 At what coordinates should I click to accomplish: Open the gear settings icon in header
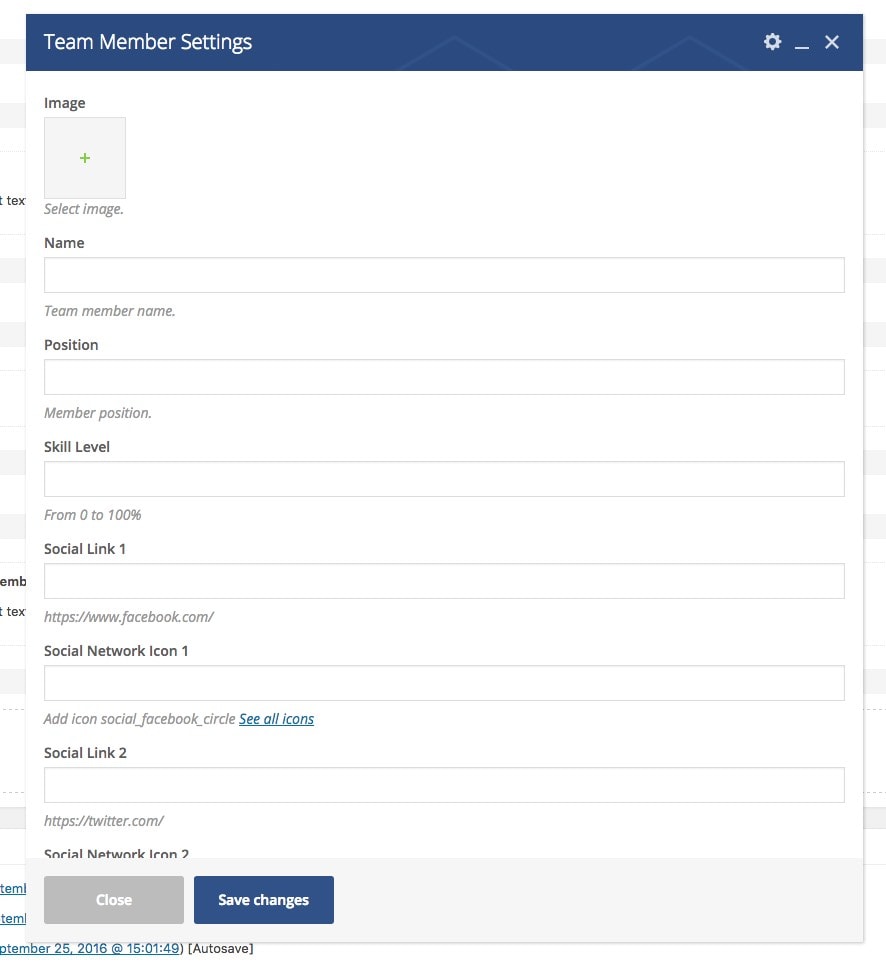coord(772,42)
